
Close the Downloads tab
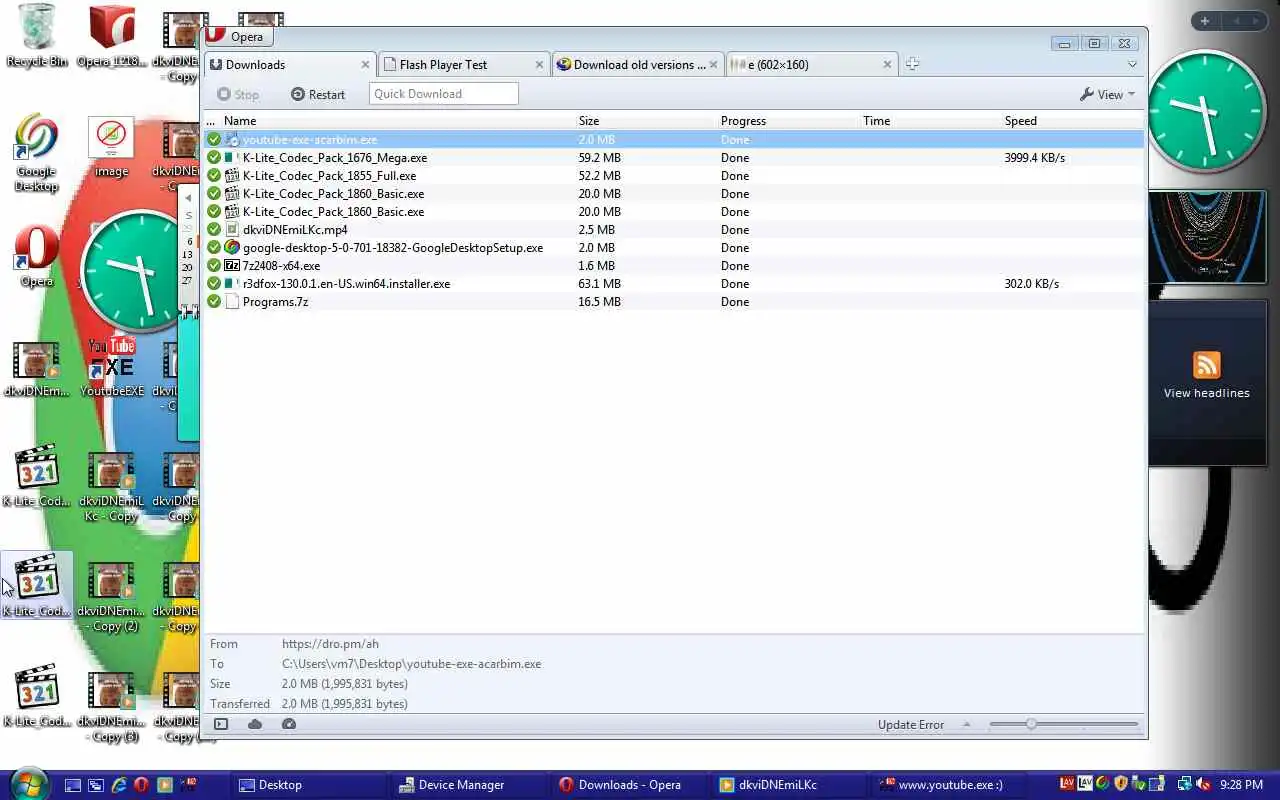[x=365, y=65]
